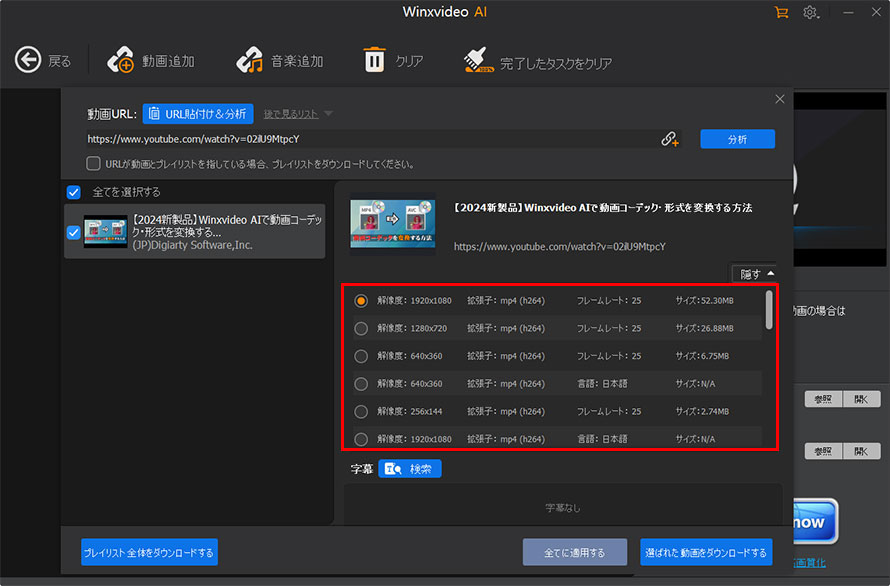Click the video URL input field
Screen dimensions: 890x586
click(372, 139)
